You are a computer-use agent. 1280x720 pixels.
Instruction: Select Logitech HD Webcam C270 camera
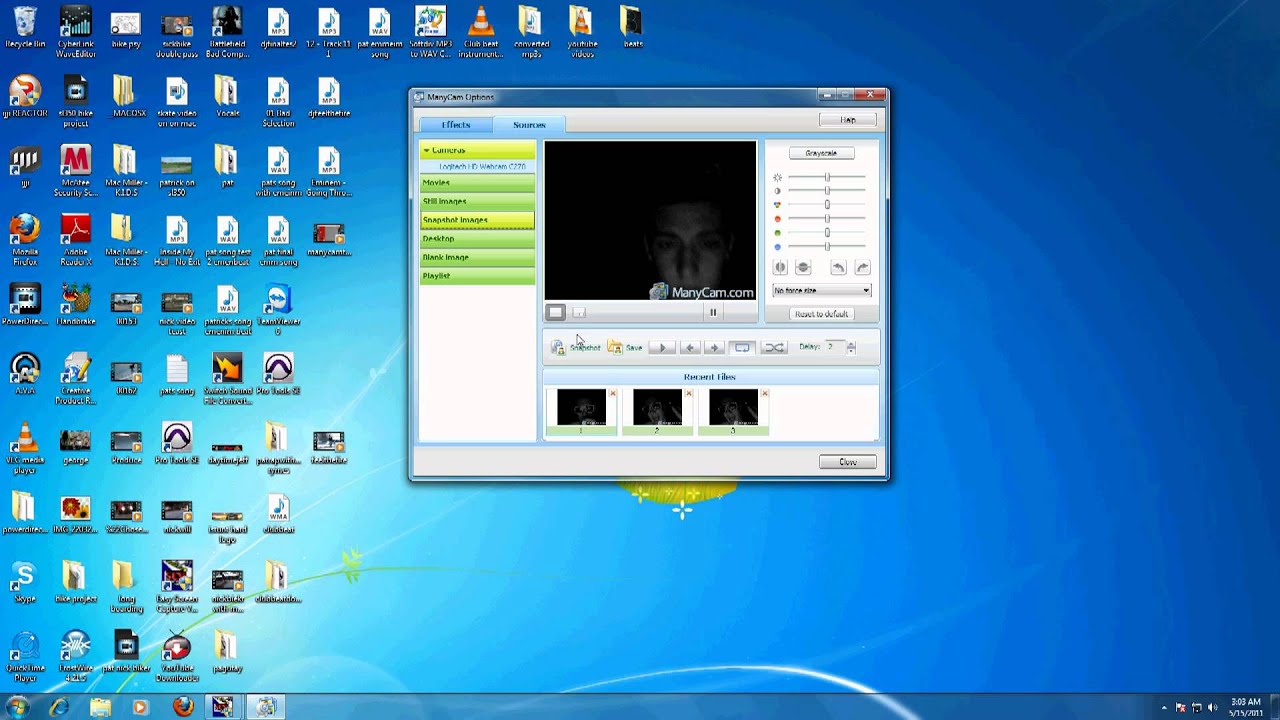(482, 167)
